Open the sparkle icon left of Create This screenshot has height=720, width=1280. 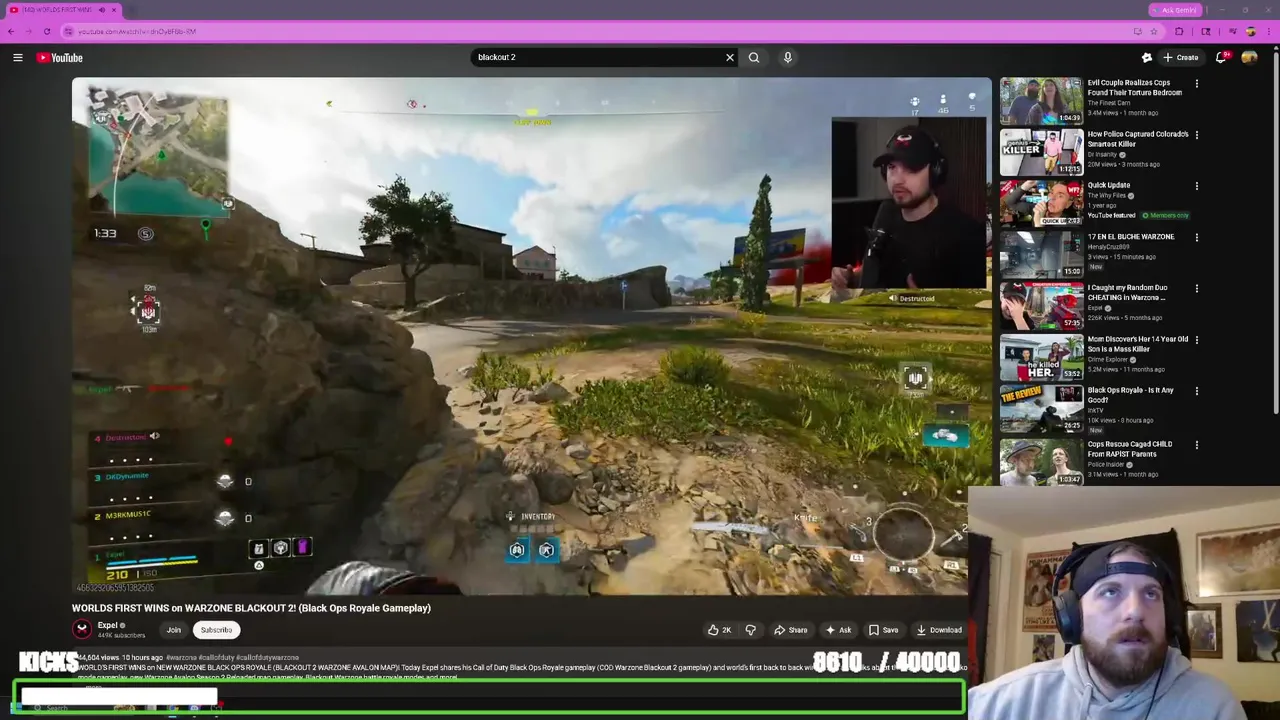coord(1147,58)
